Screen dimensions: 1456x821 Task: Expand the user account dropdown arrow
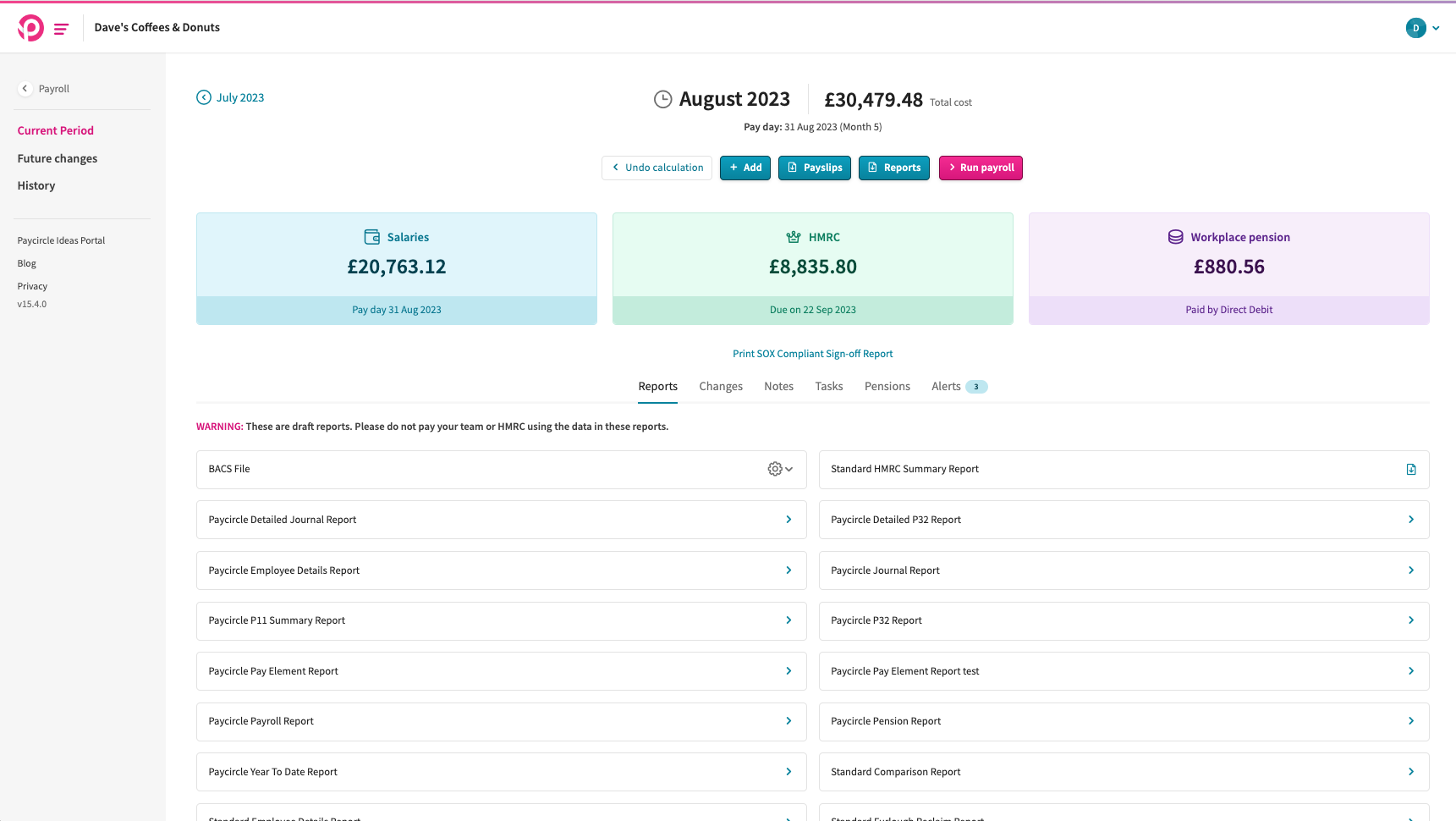click(x=1436, y=28)
